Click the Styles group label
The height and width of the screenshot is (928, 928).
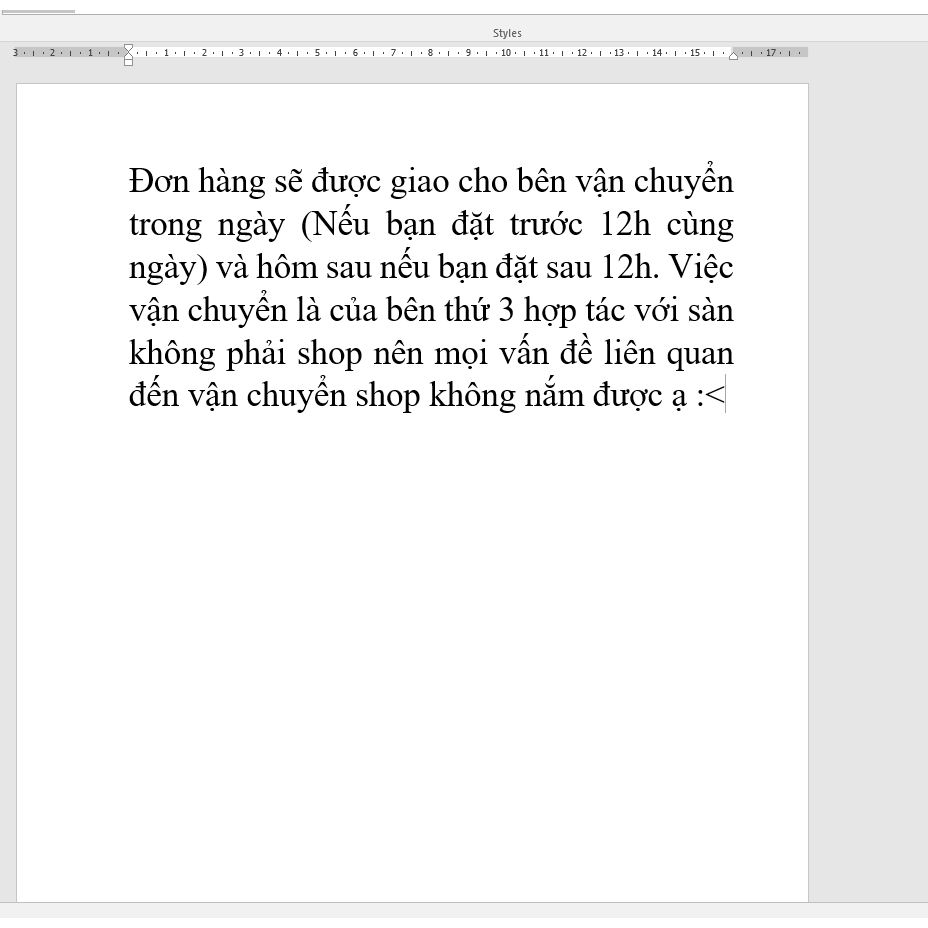click(x=507, y=33)
